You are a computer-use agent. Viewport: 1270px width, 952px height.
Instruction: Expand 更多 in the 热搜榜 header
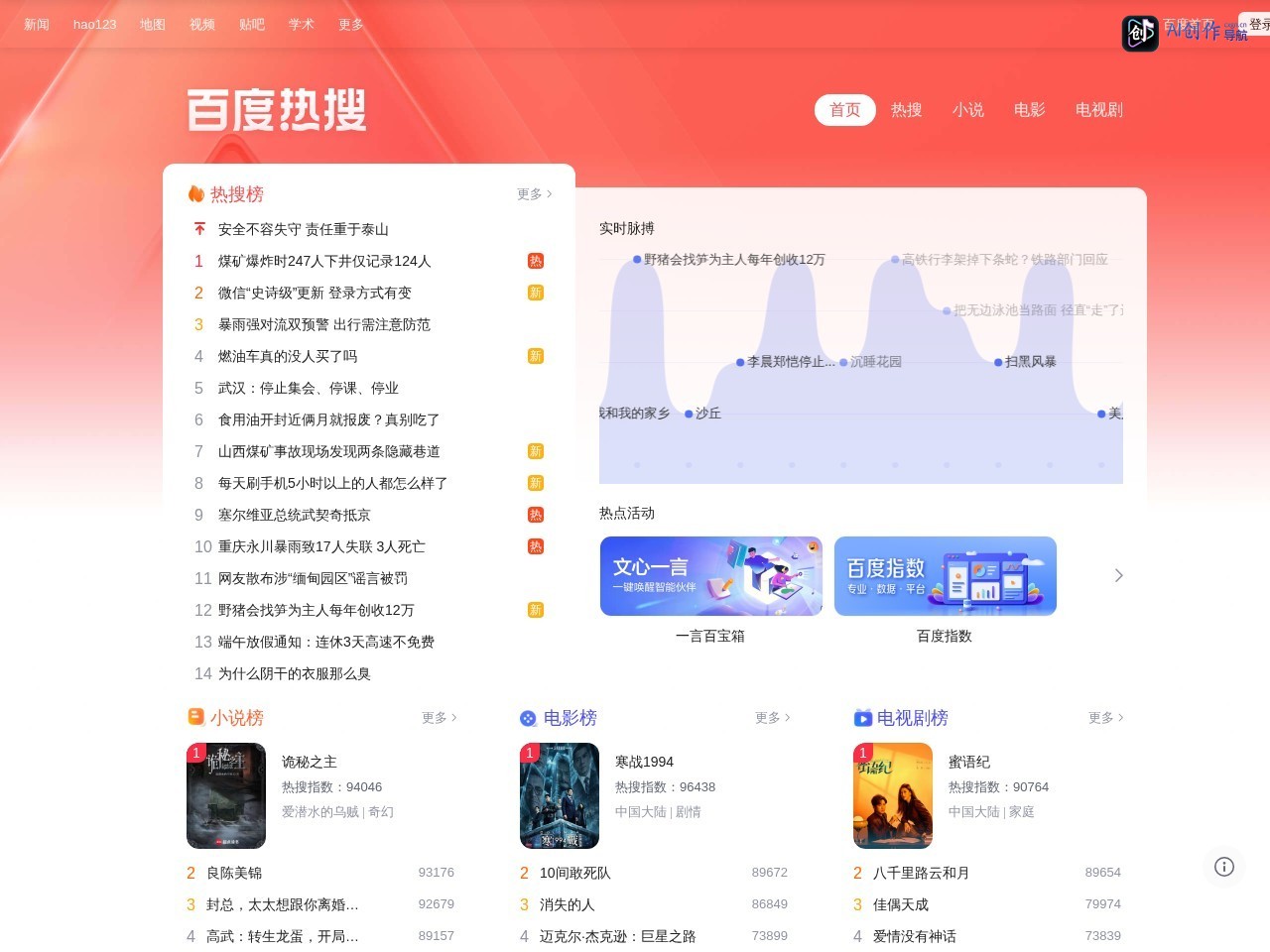coord(535,194)
